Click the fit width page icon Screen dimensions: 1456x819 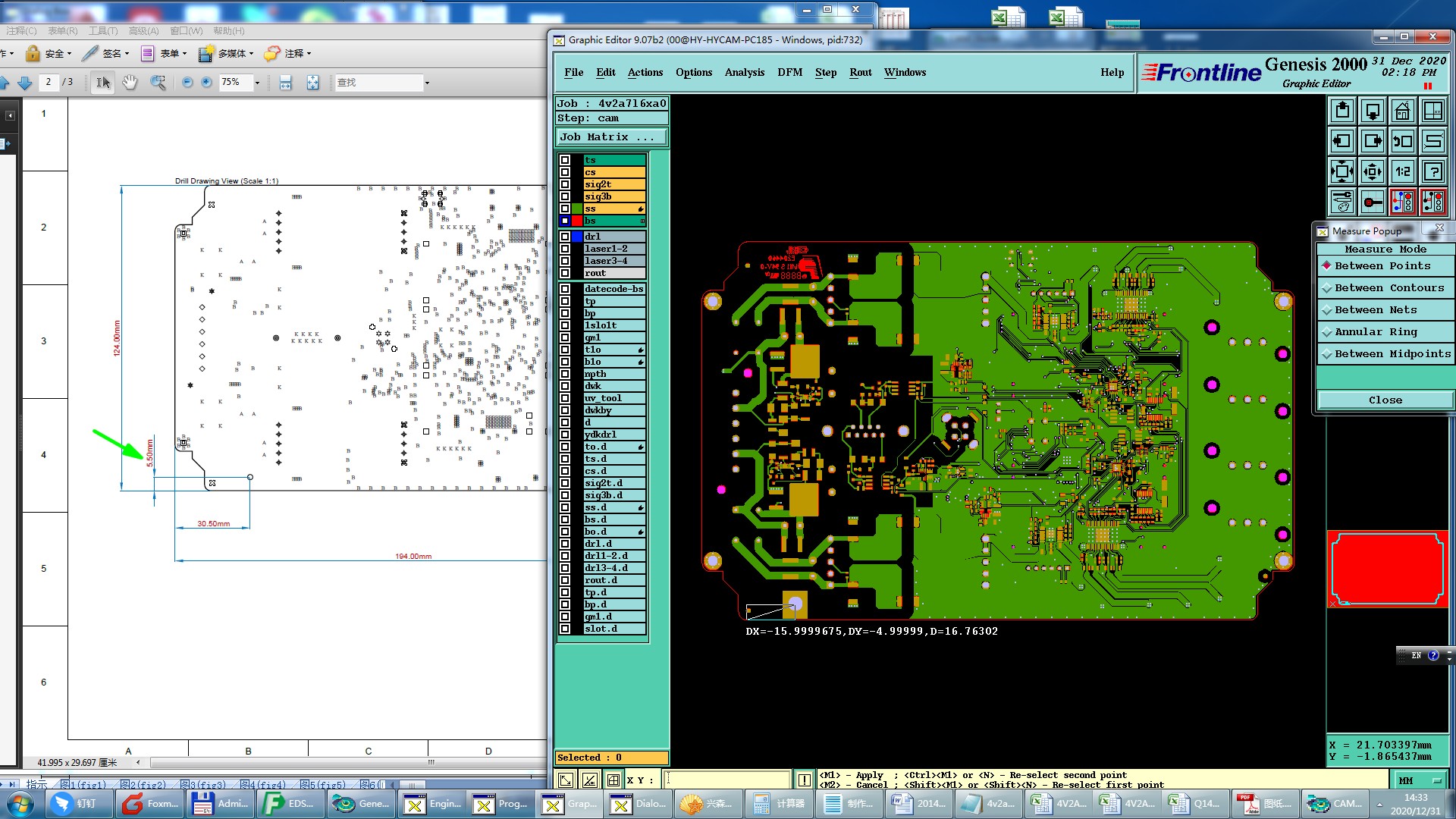(x=285, y=83)
